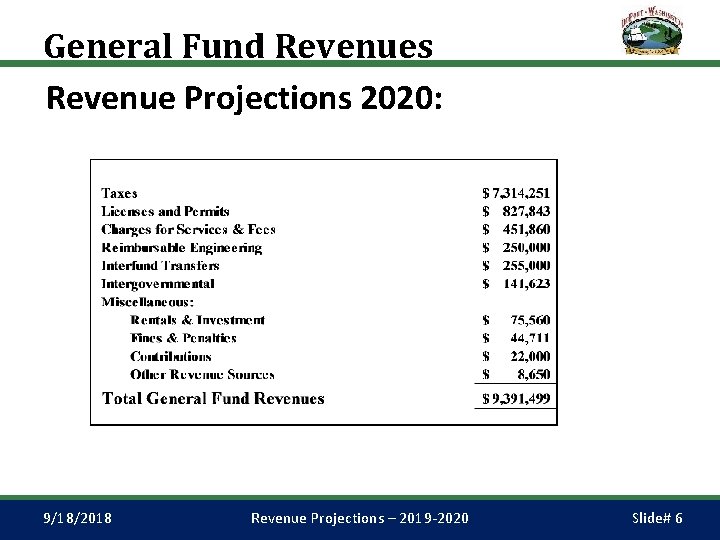Click the footer date 9/18/2018
720x540 pixels.
(x=78, y=518)
